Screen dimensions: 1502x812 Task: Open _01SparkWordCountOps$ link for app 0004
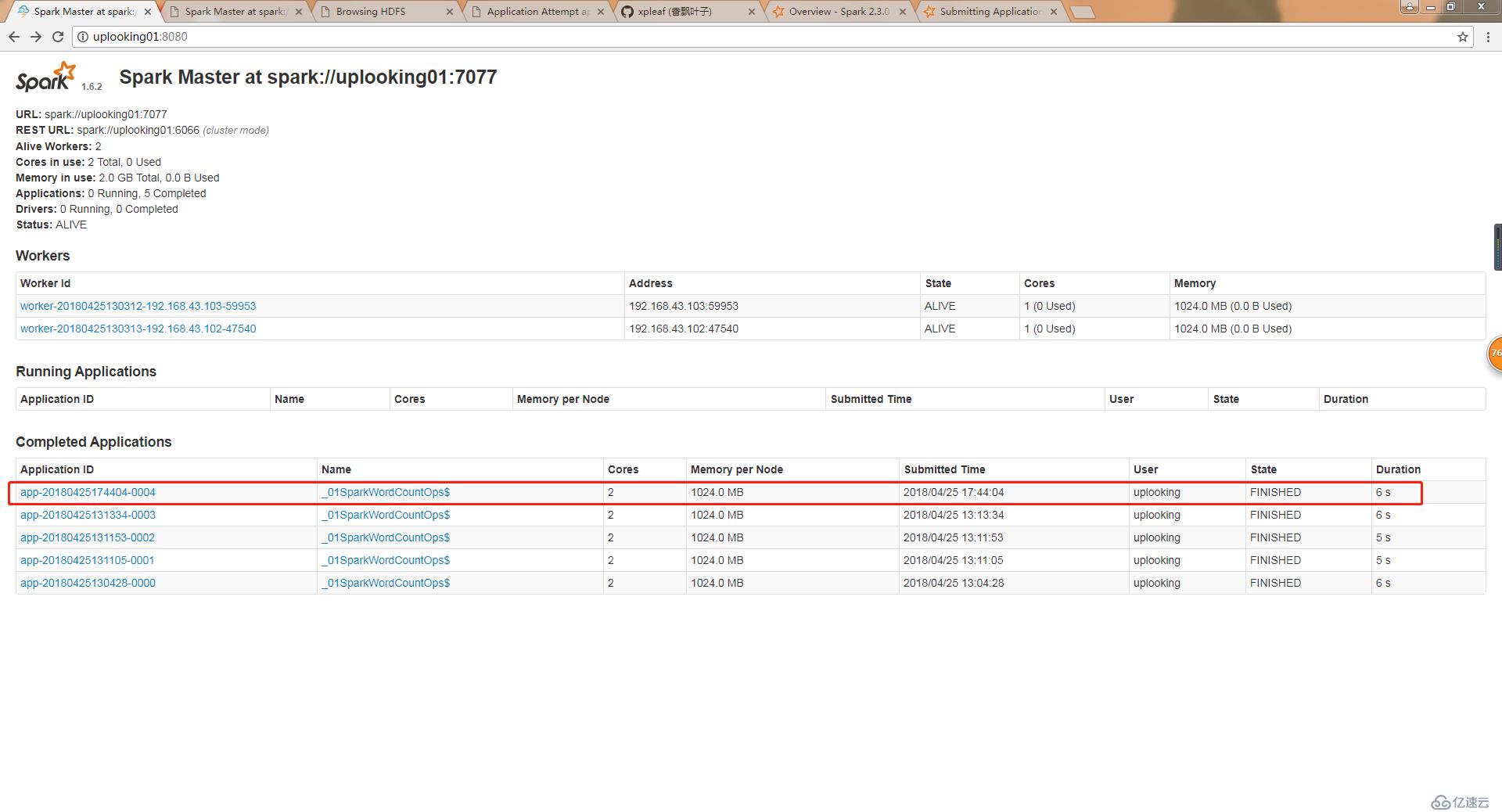click(386, 492)
